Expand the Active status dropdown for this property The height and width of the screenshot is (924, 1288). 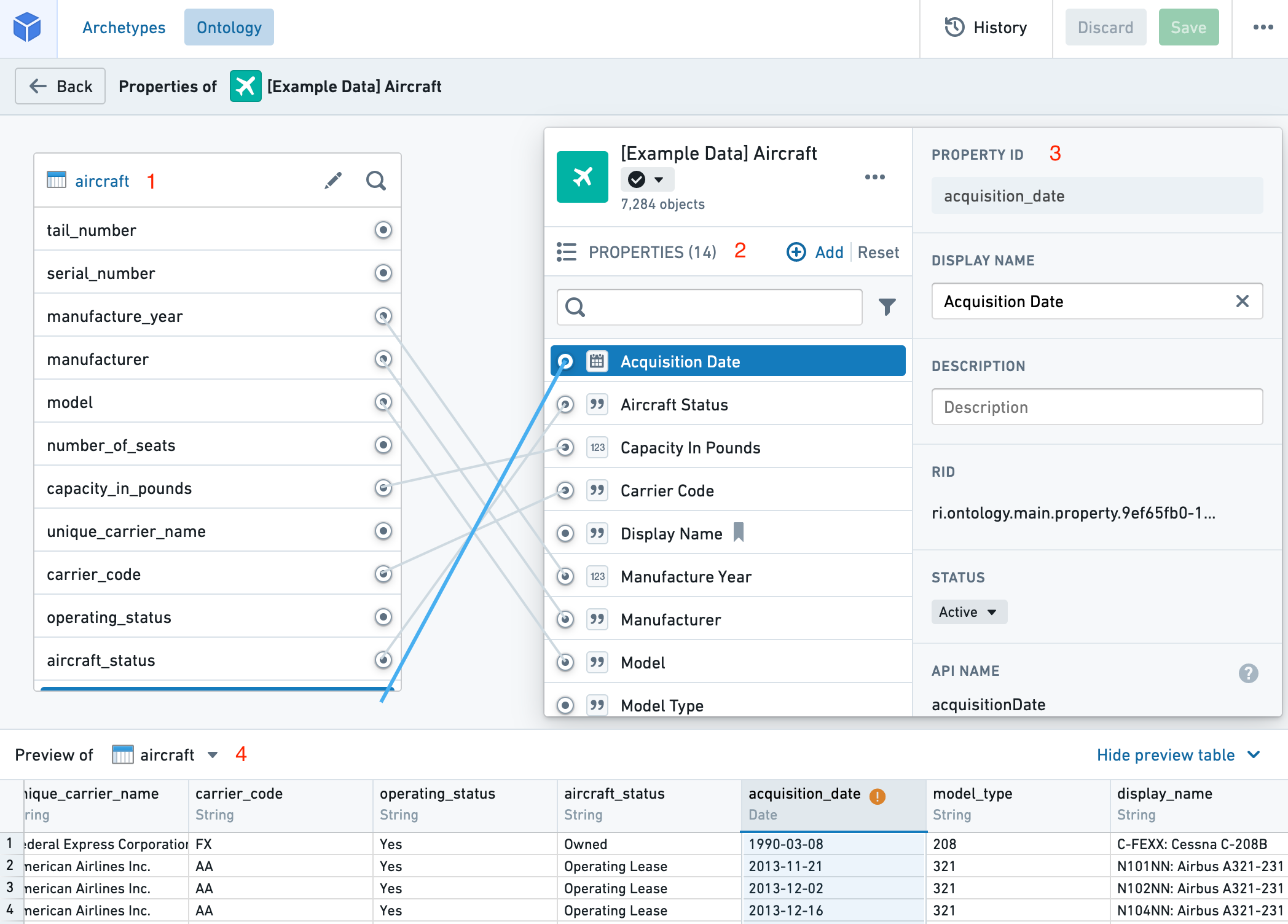tap(969, 611)
